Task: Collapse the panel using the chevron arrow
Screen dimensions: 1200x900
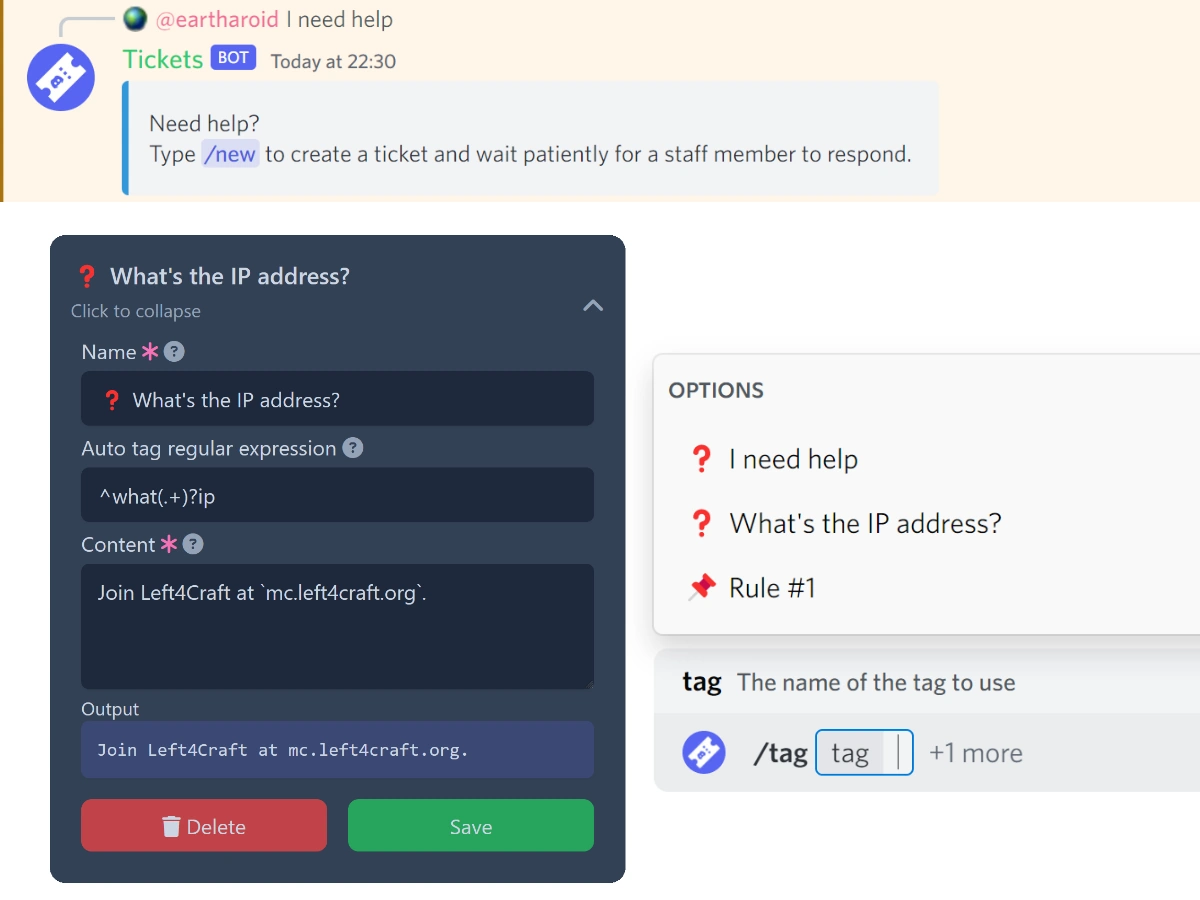Action: click(x=593, y=305)
